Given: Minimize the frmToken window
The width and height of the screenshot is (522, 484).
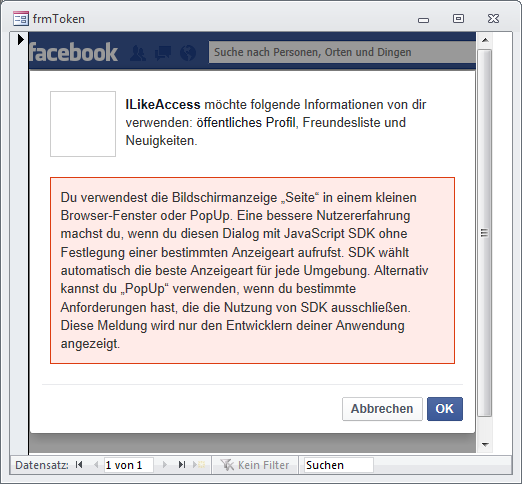Looking at the screenshot, I should coord(423,20).
